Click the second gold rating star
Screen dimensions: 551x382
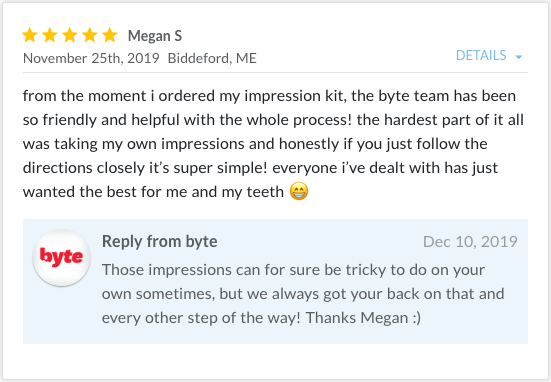pos(50,35)
